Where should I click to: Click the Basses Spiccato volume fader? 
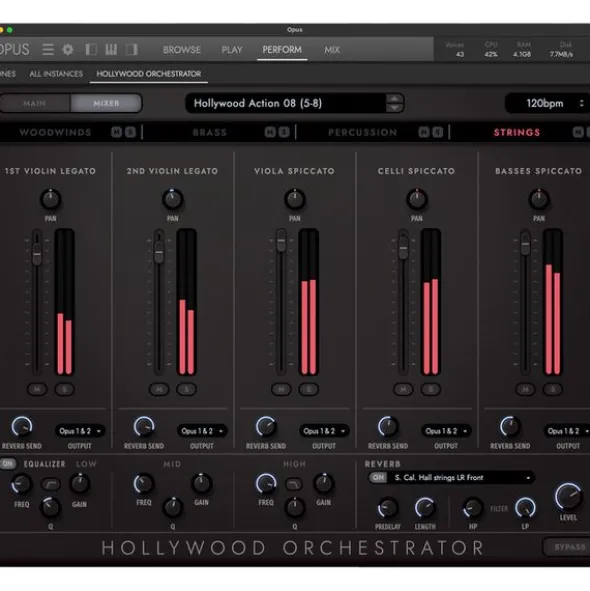click(525, 244)
